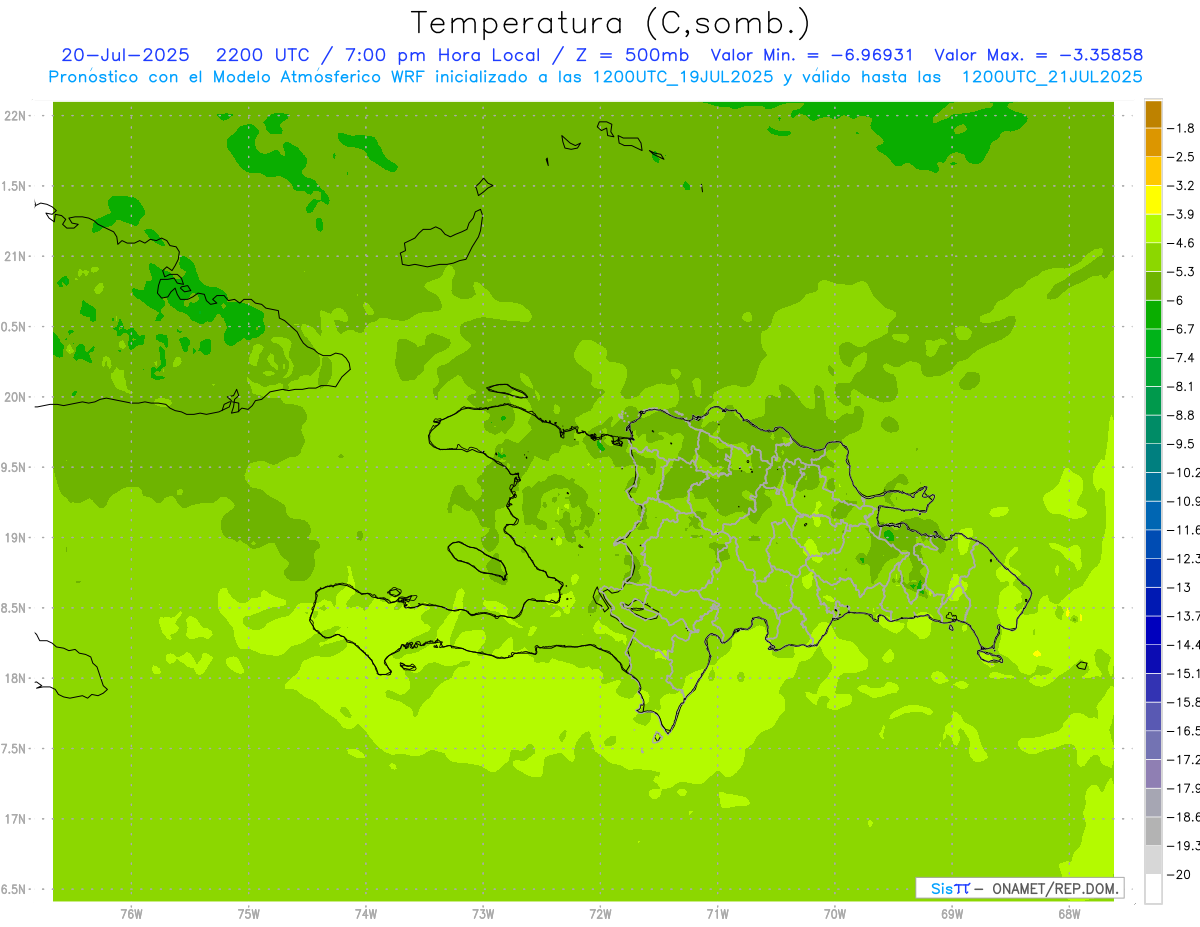Click the '-20' colorbar label
Viewport: 1200px width, 927px height.
[1181, 874]
